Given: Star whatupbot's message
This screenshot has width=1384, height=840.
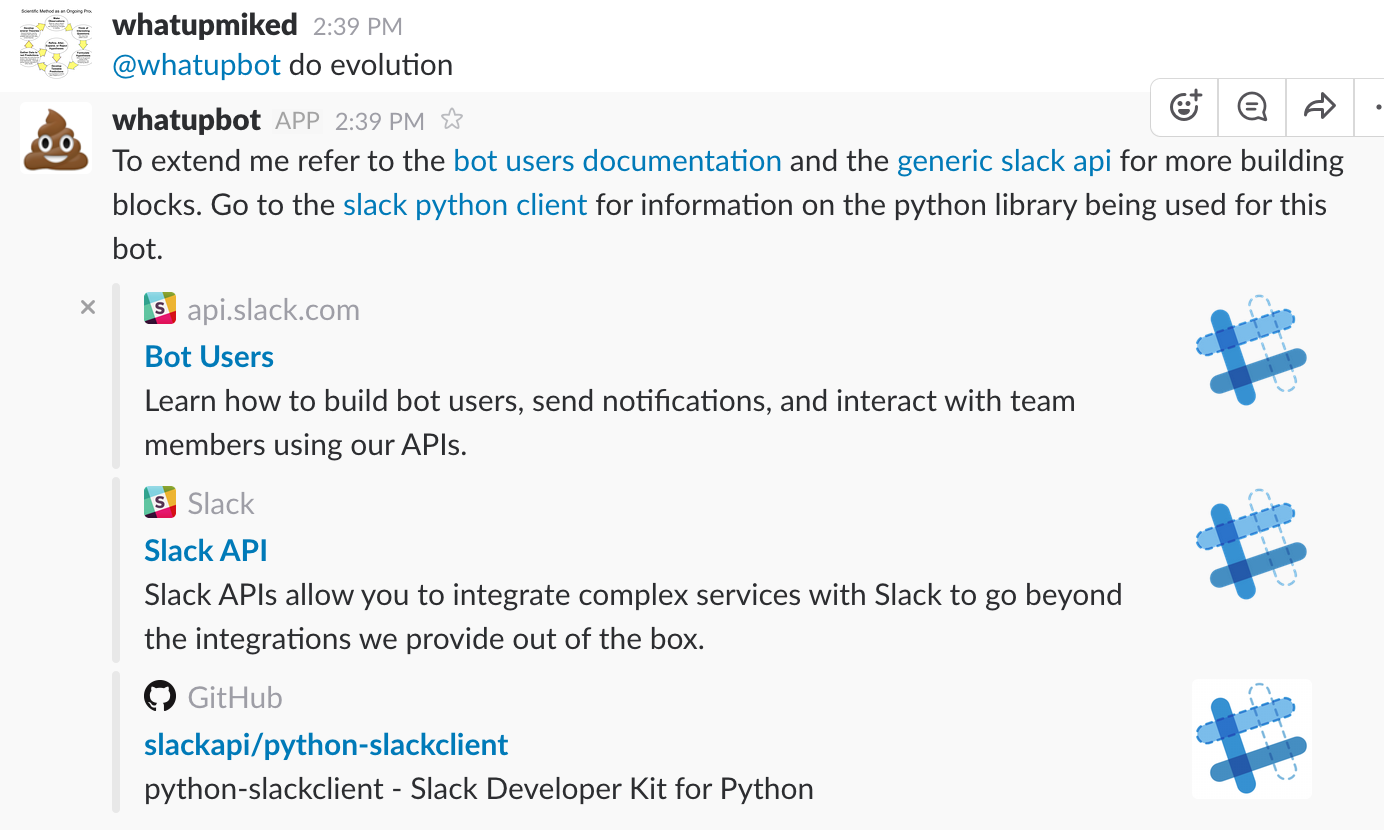Looking at the screenshot, I should (x=452, y=120).
